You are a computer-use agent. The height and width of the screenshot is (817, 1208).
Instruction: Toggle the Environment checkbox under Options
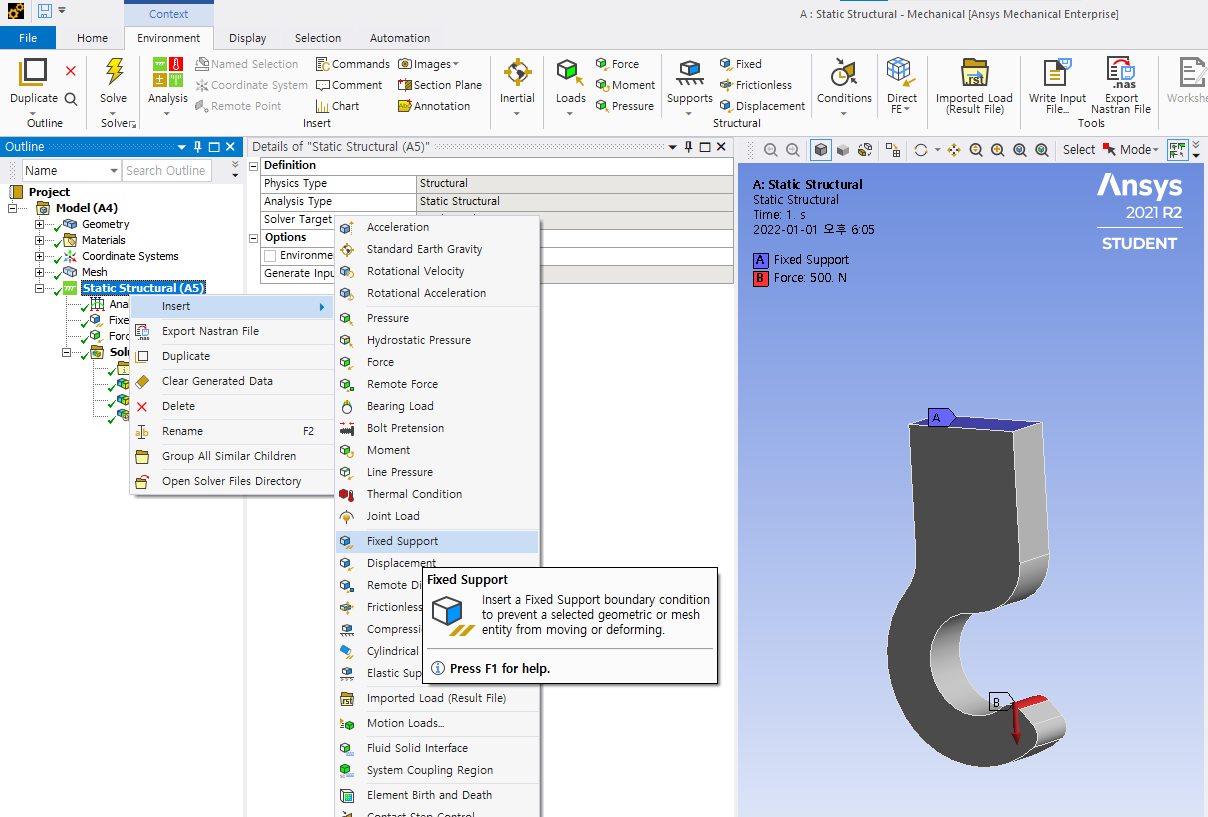(x=269, y=256)
